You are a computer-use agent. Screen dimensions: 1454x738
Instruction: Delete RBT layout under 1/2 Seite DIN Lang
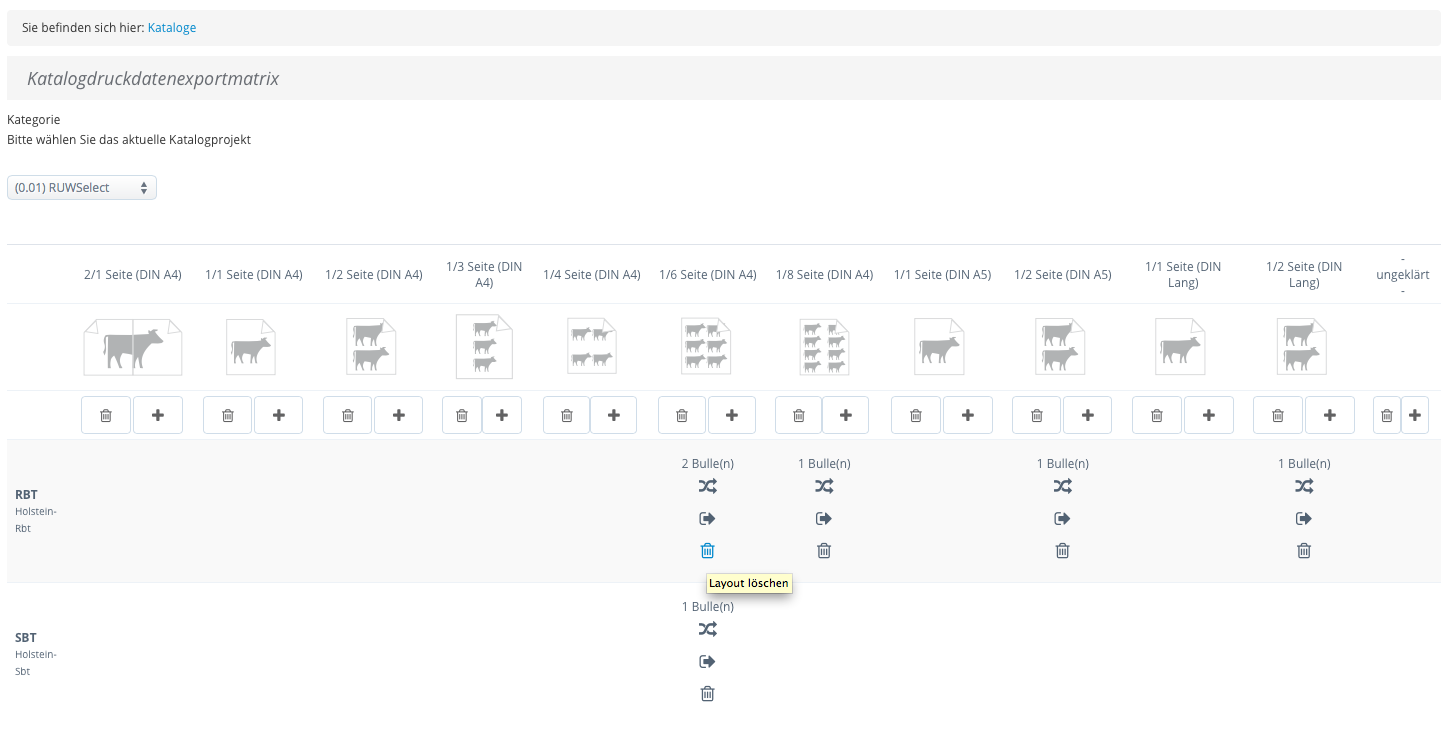1304,551
